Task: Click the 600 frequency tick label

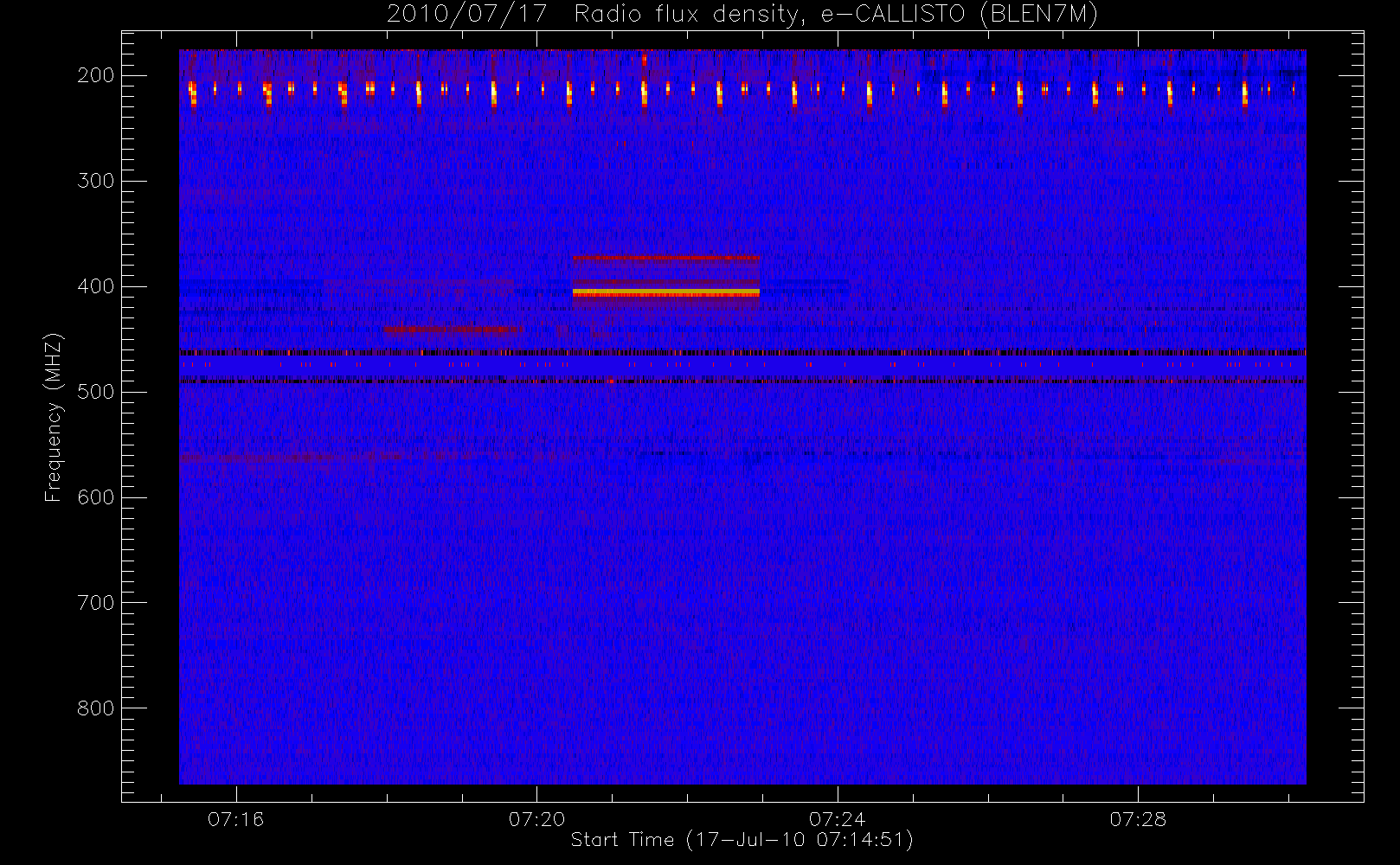Action: click(x=96, y=497)
